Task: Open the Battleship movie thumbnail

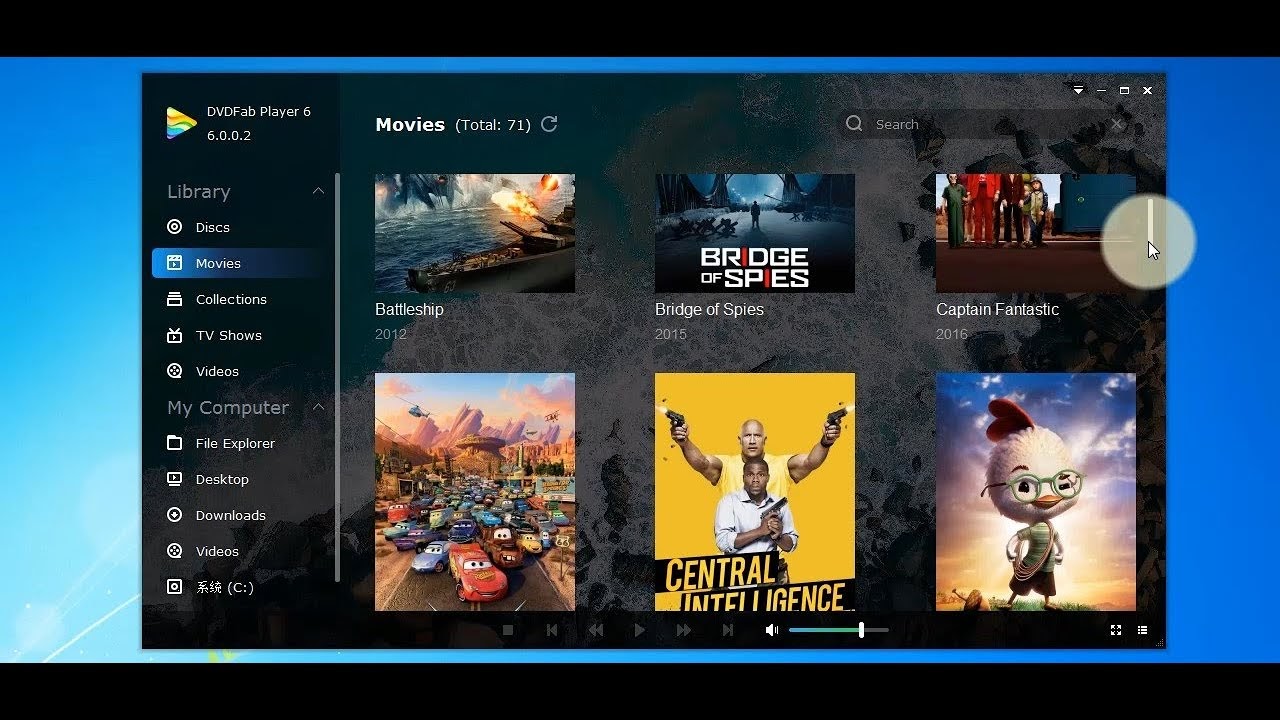Action: coord(475,233)
